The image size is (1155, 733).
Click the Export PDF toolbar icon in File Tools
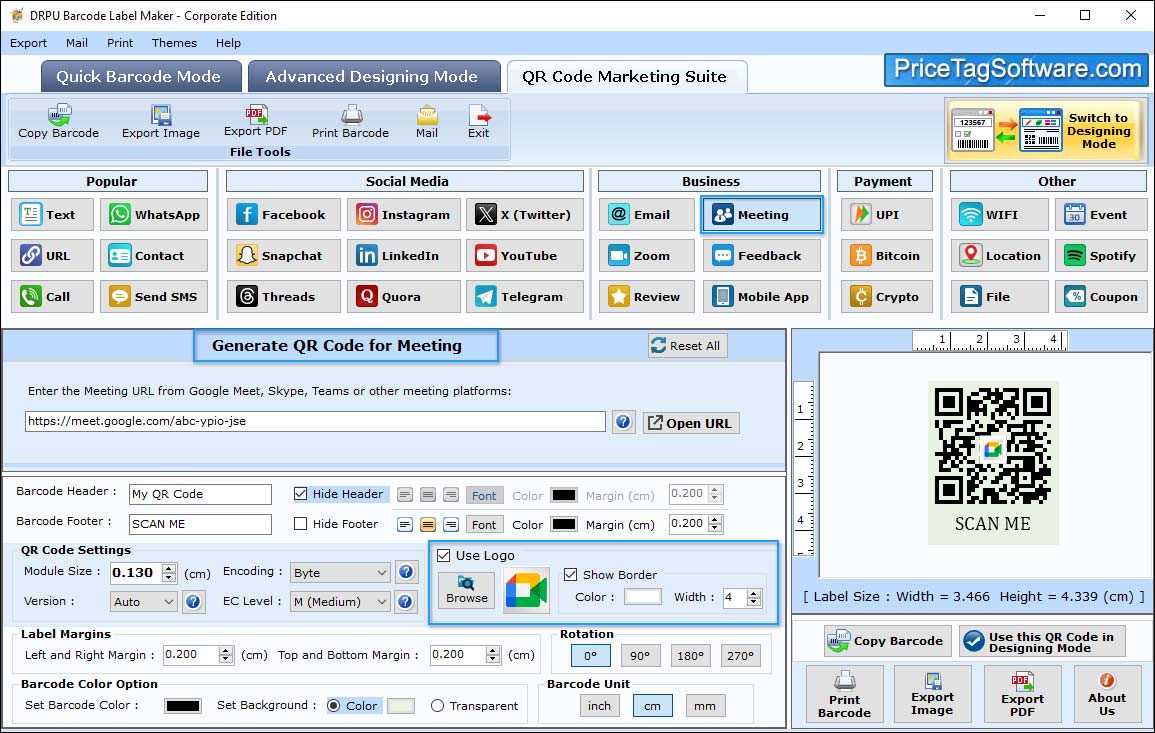click(x=256, y=122)
